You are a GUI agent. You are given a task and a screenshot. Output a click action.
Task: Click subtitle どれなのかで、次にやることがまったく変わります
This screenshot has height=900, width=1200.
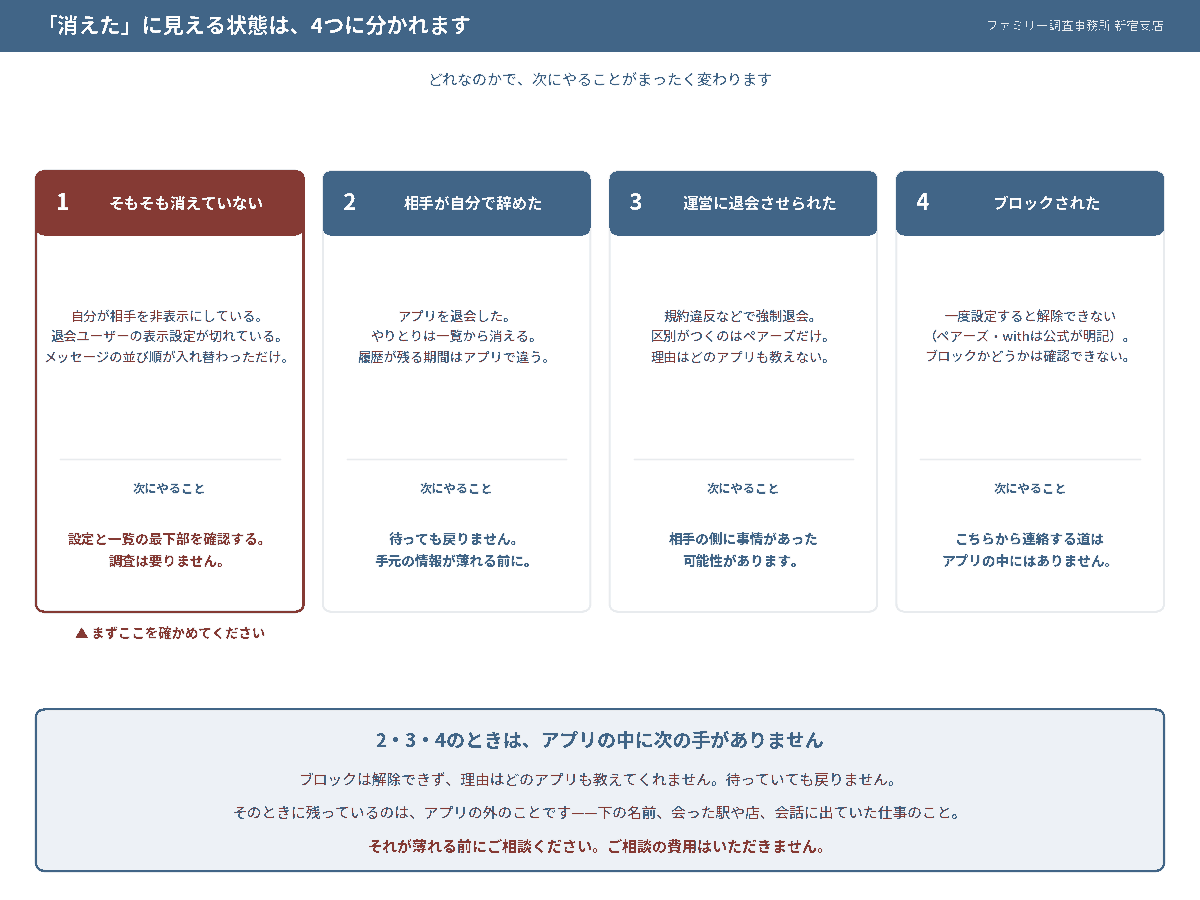click(600, 79)
